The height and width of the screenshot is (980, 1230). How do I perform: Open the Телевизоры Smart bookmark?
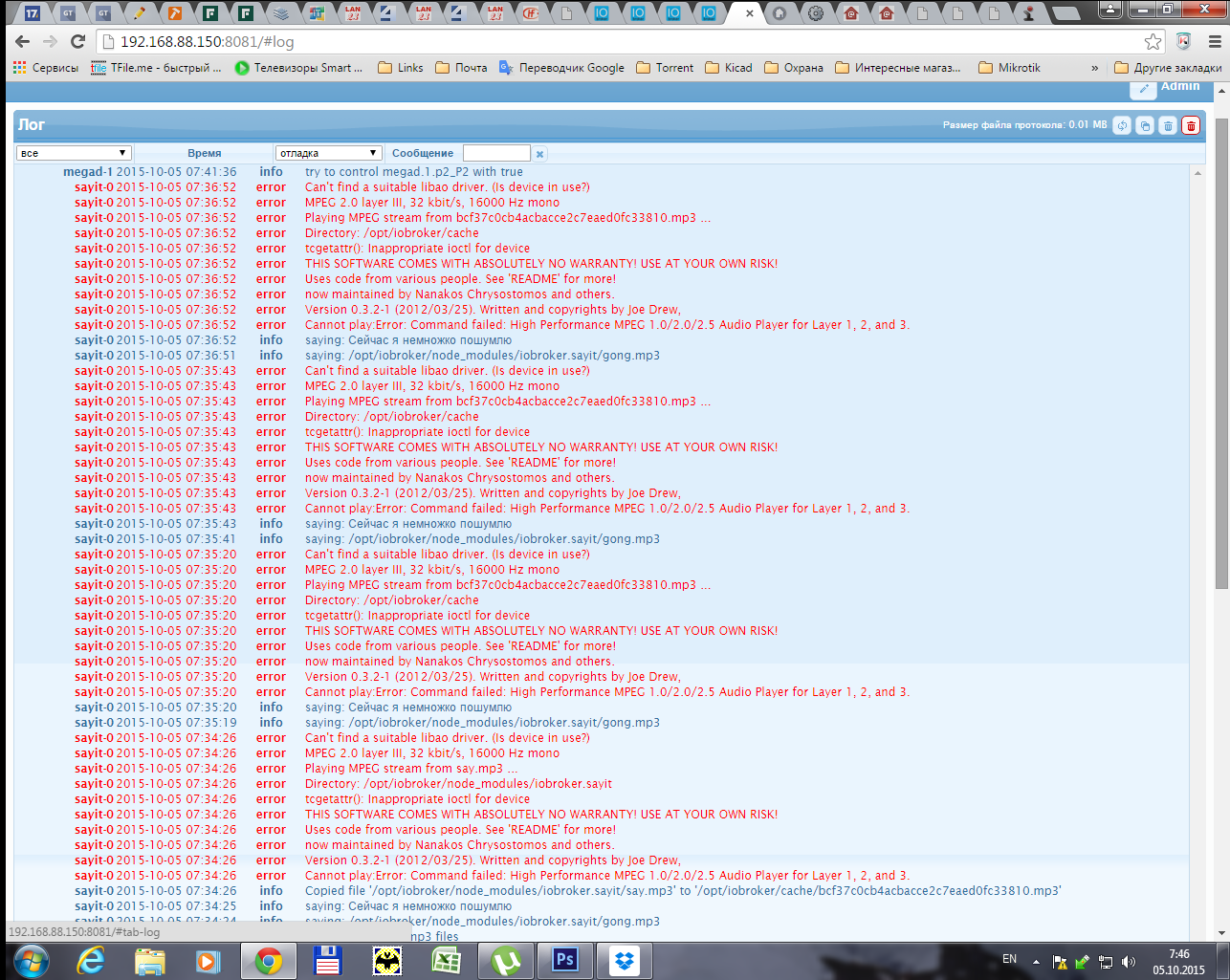(x=298, y=68)
